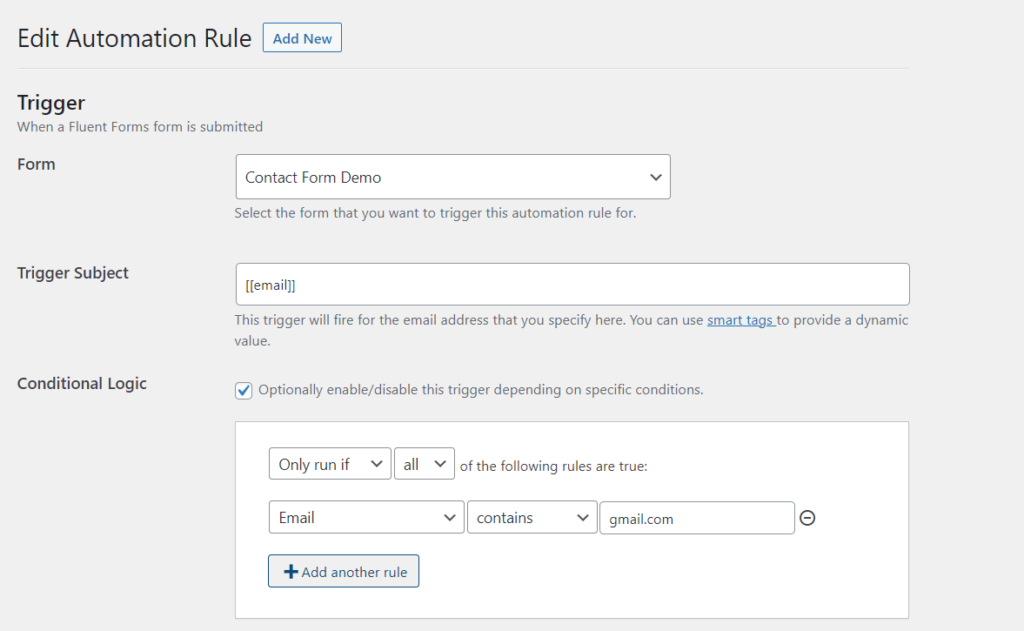The height and width of the screenshot is (631, 1024).
Task: Open the Contact Form Demo dropdown
Action: 452,176
